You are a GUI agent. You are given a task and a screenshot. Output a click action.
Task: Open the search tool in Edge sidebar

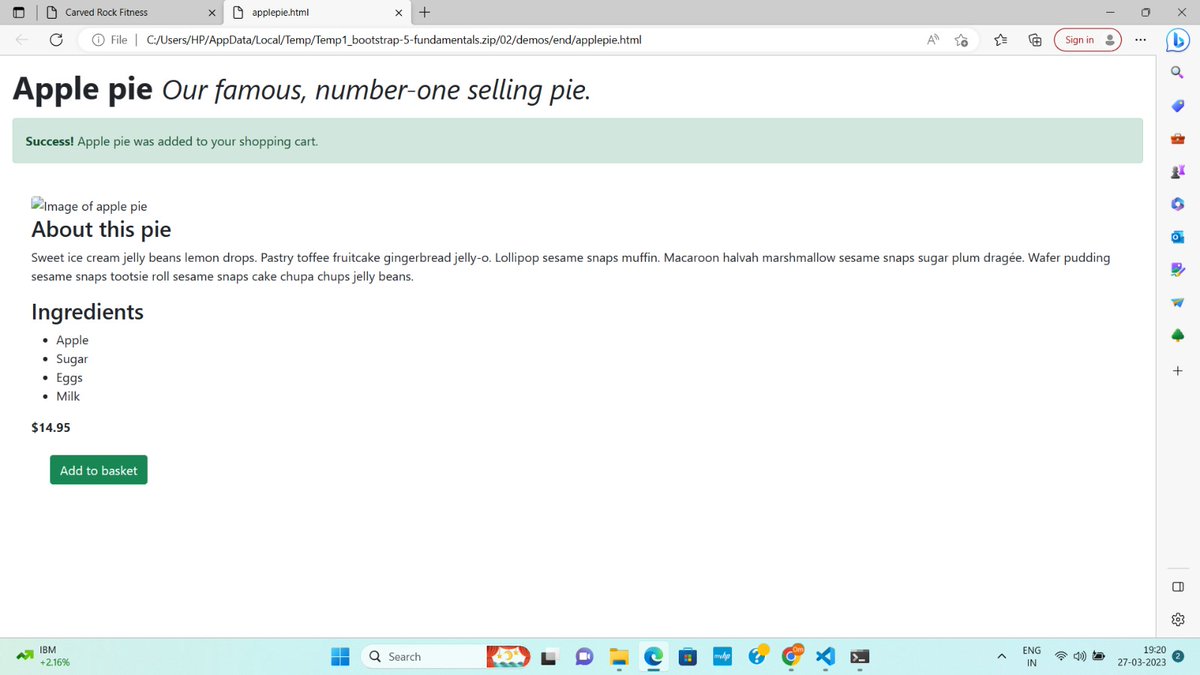click(1177, 72)
